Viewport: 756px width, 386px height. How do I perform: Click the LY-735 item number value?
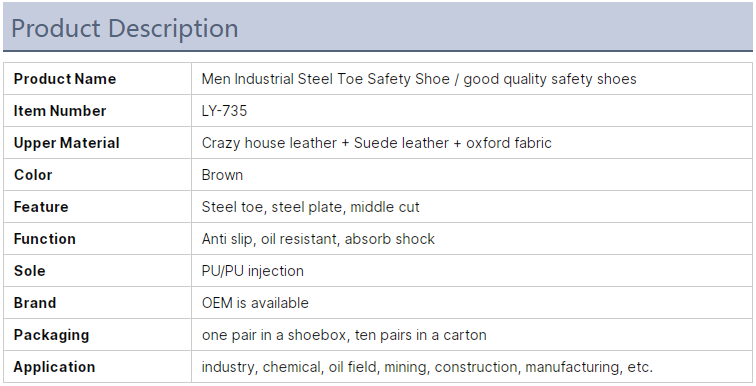[x=224, y=111]
